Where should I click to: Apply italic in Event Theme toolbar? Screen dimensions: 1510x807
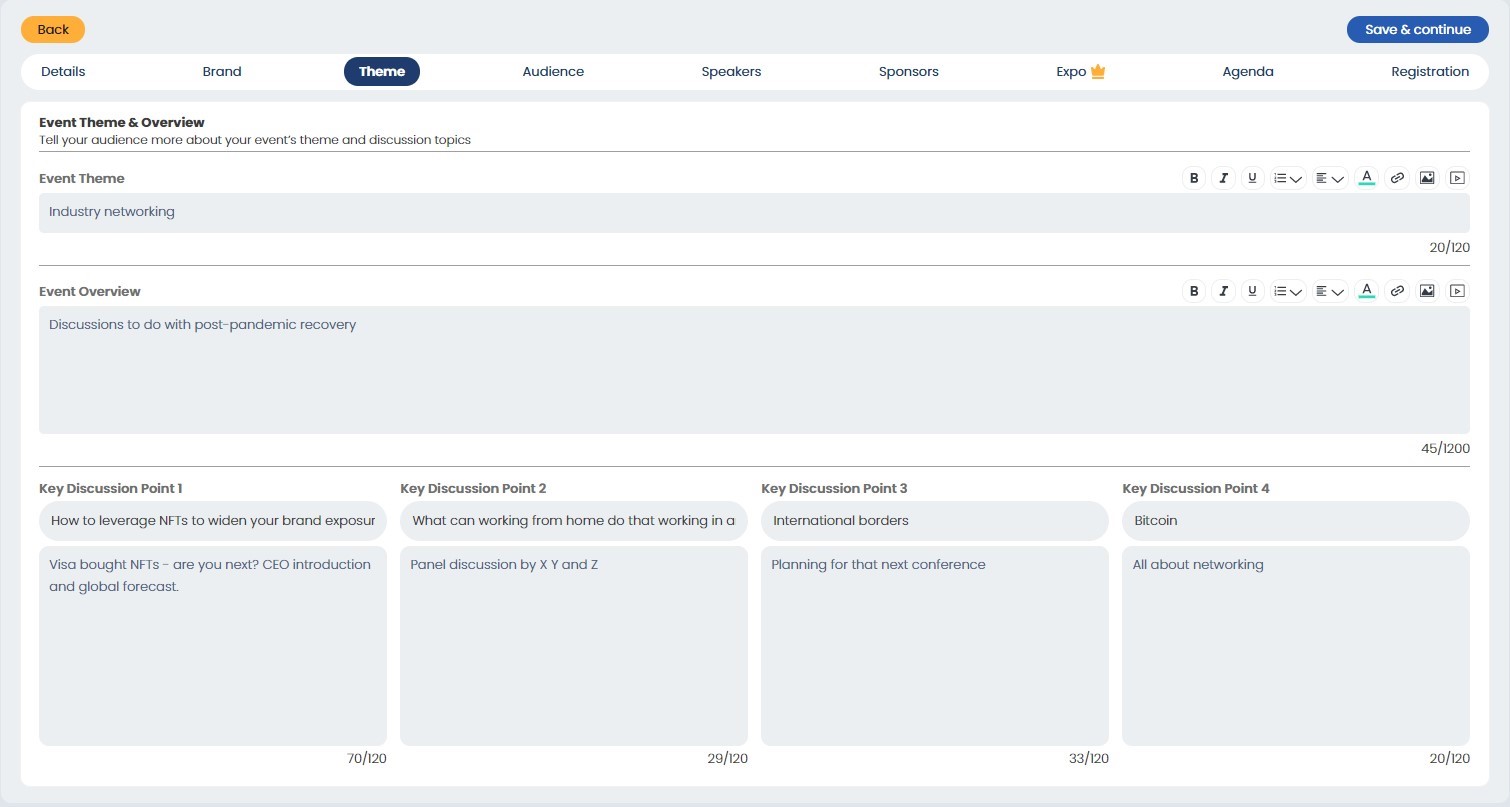[x=1223, y=178]
